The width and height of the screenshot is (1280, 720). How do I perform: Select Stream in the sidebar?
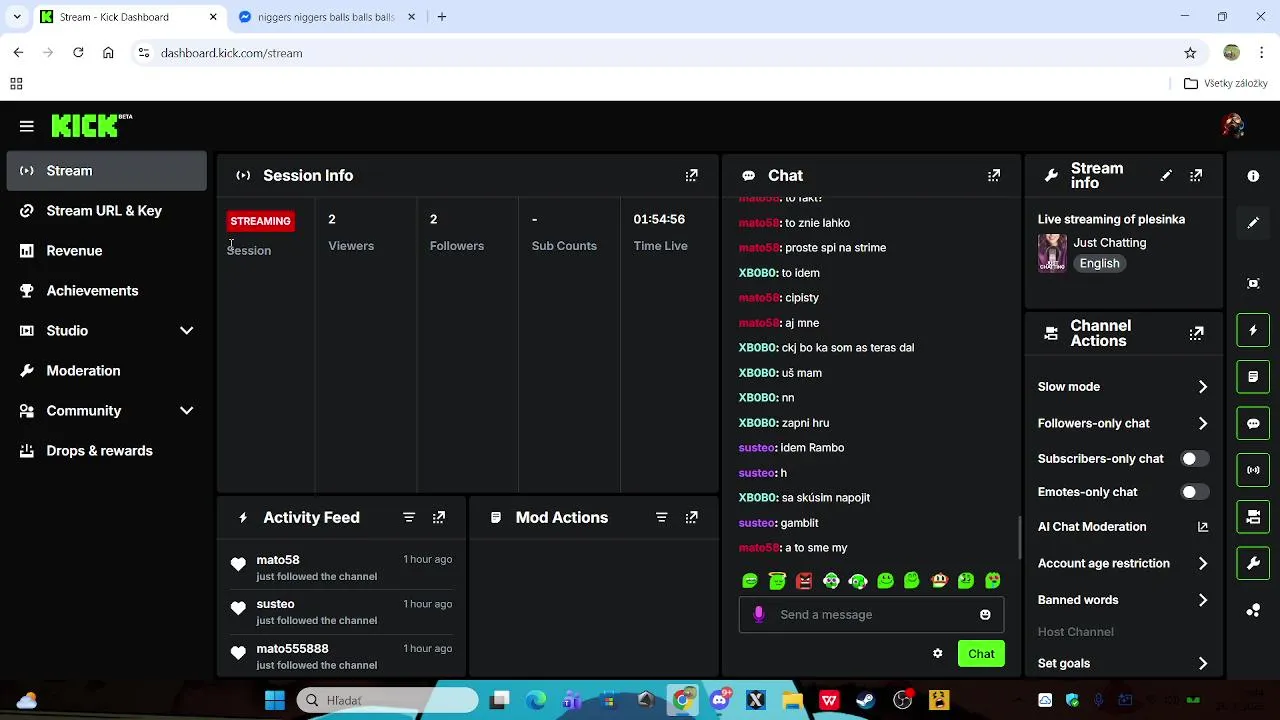coord(106,171)
